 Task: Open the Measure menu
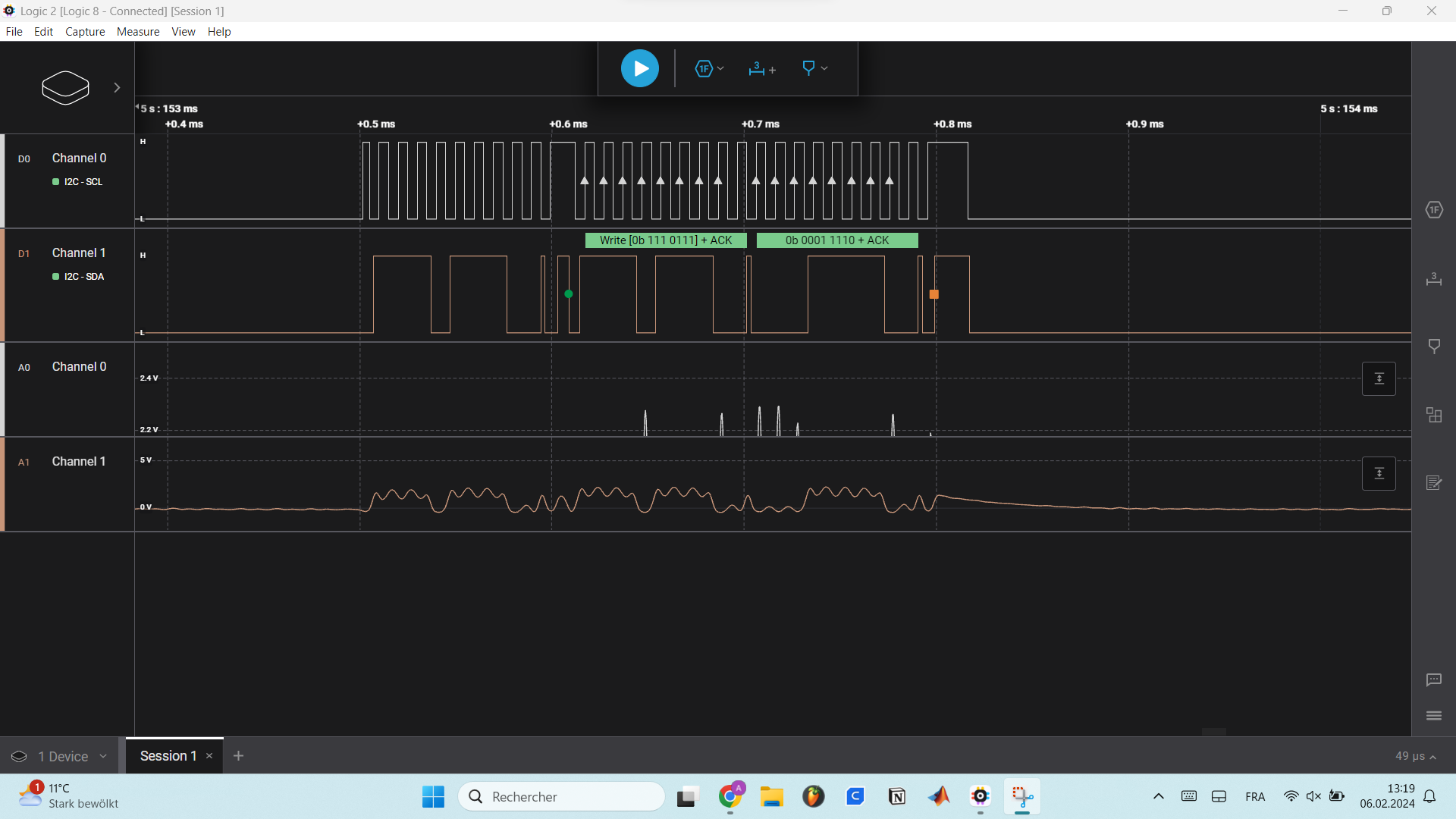[x=138, y=31]
